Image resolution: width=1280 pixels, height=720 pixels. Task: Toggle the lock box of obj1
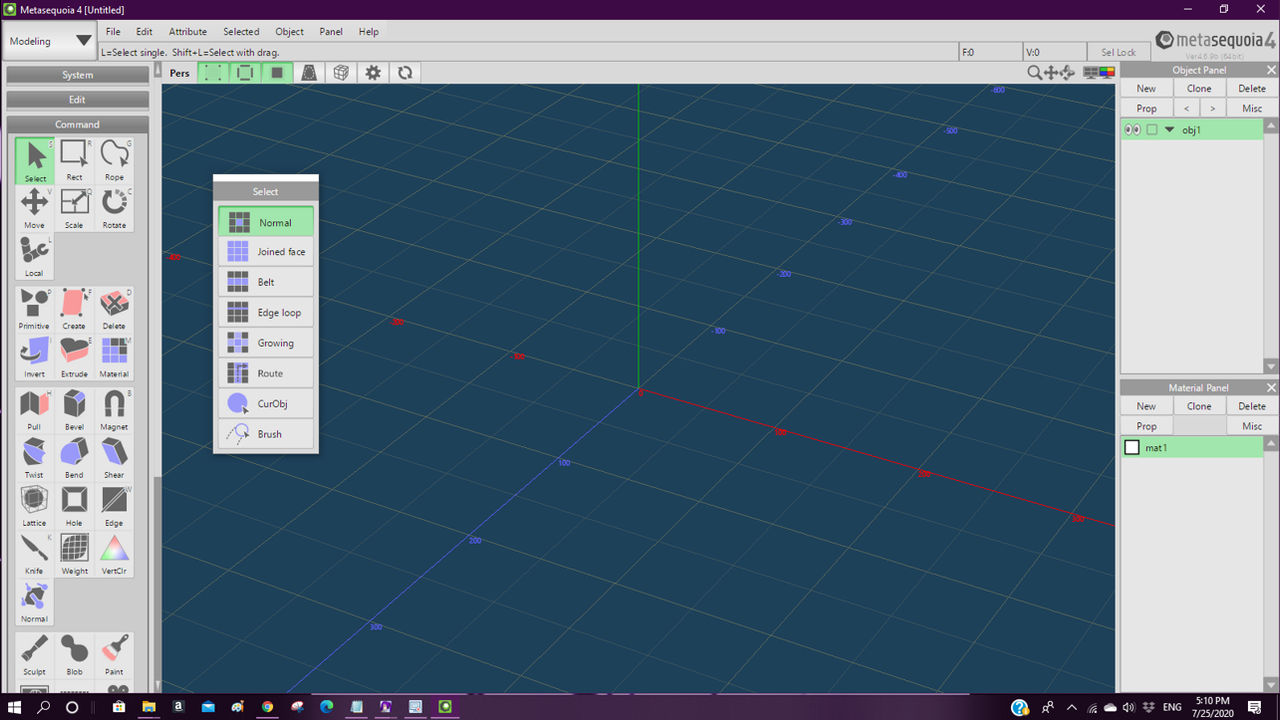(x=1152, y=130)
